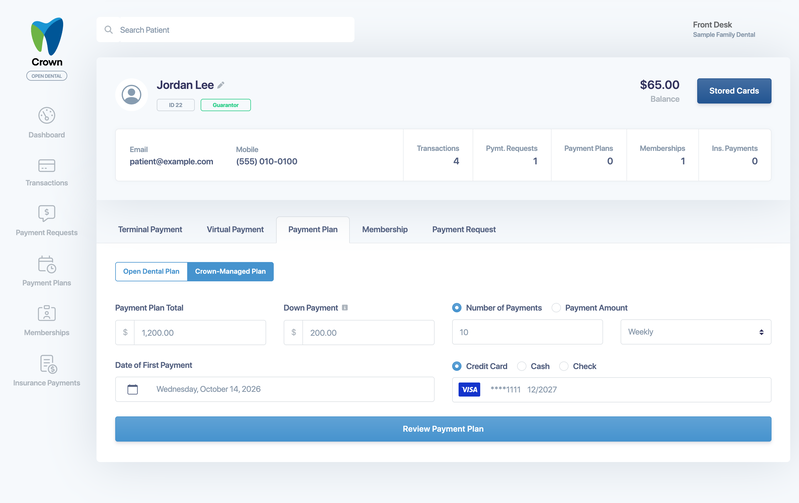Screen dimensions: 799x503
Task: Switch to the Terminal Payment tab
Action: pyautogui.click(x=150, y=229)
